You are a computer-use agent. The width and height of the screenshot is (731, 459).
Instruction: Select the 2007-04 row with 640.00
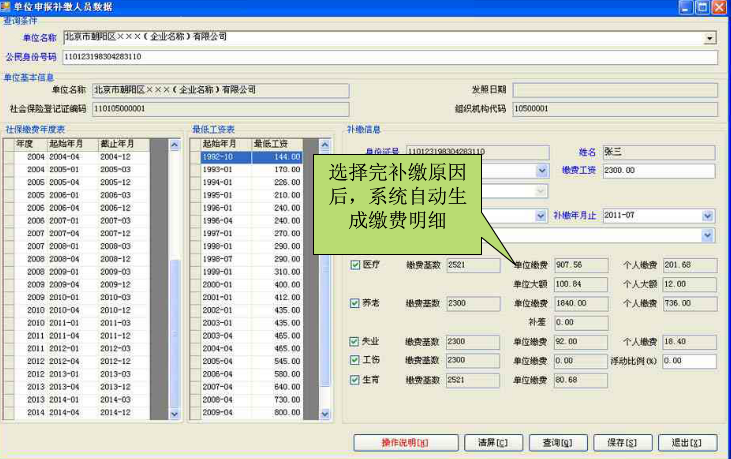click(251, 387)
